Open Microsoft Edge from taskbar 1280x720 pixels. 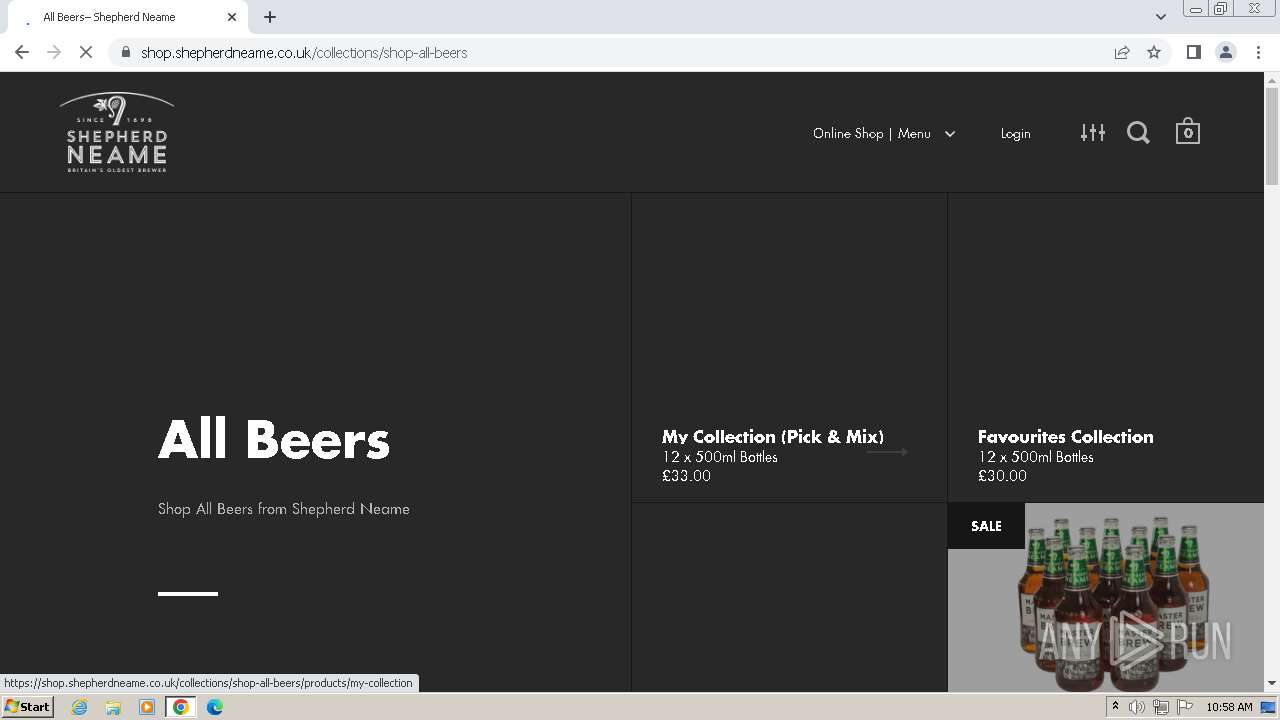click(x=215, y=707)
